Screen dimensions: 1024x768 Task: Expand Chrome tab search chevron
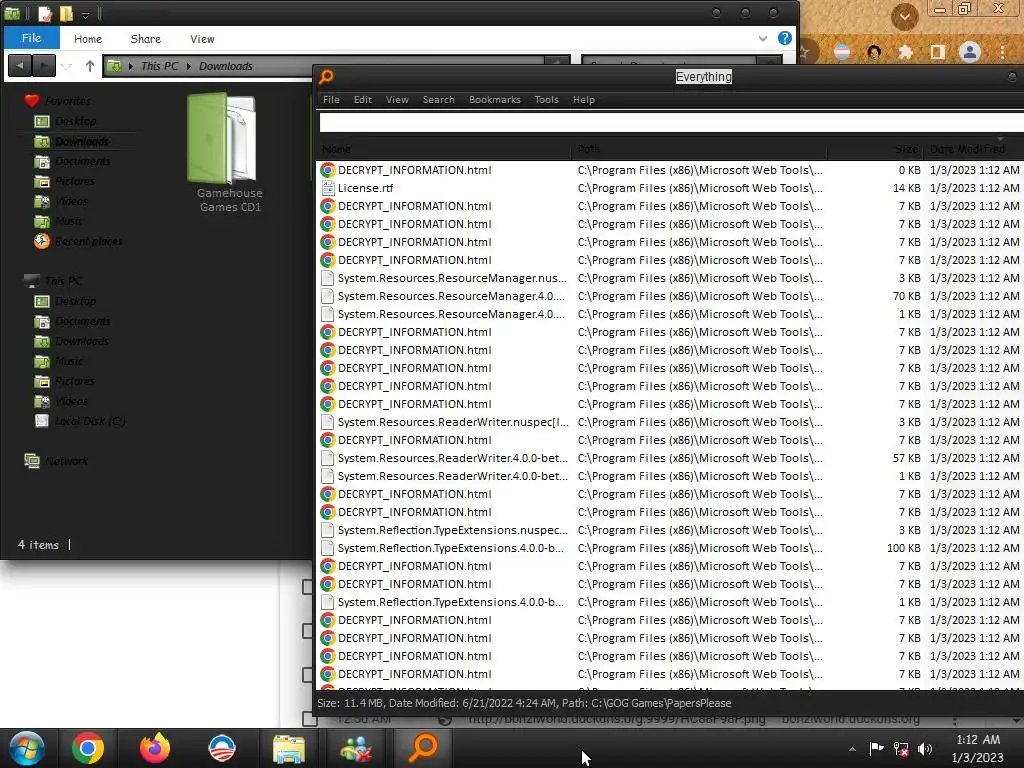coord(904,16)
